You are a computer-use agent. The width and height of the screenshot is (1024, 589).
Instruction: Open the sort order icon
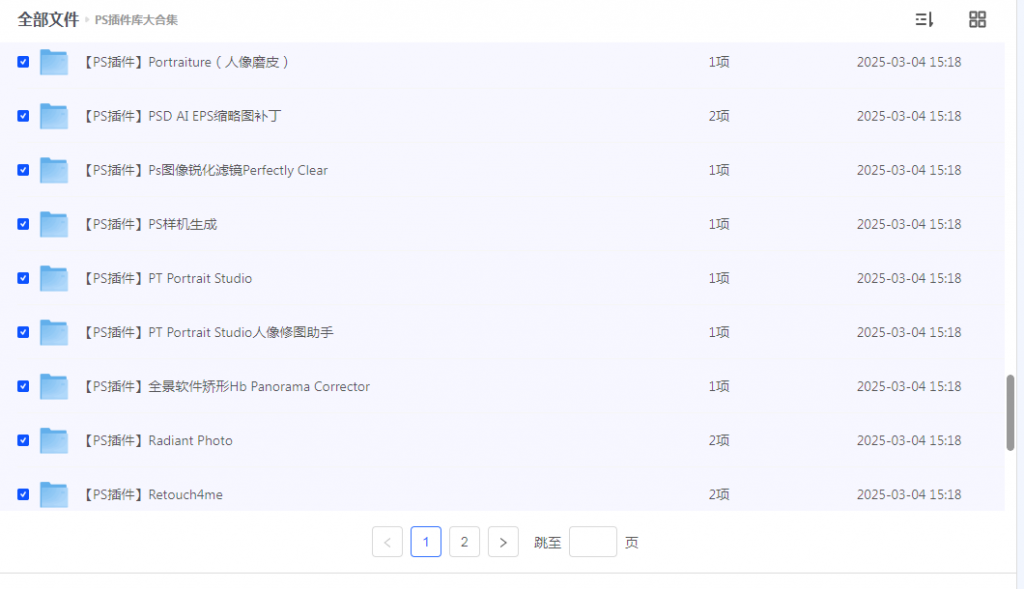coord(924,20)
